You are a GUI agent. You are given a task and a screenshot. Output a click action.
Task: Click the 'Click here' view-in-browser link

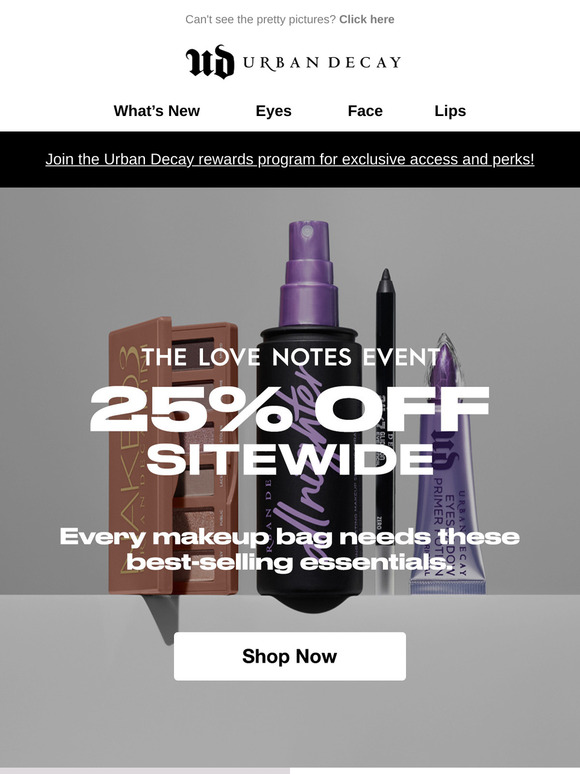coord(367,19)
